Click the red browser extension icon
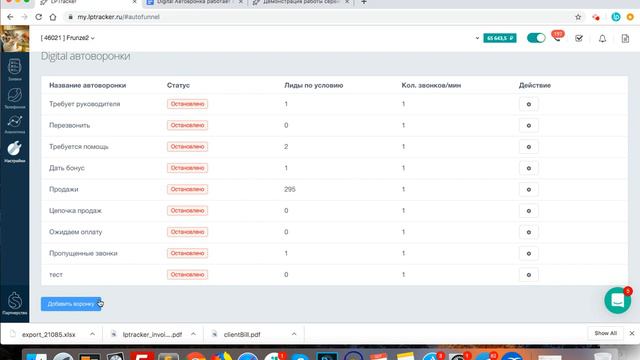 pyautogui.click(x=596, y=17)
